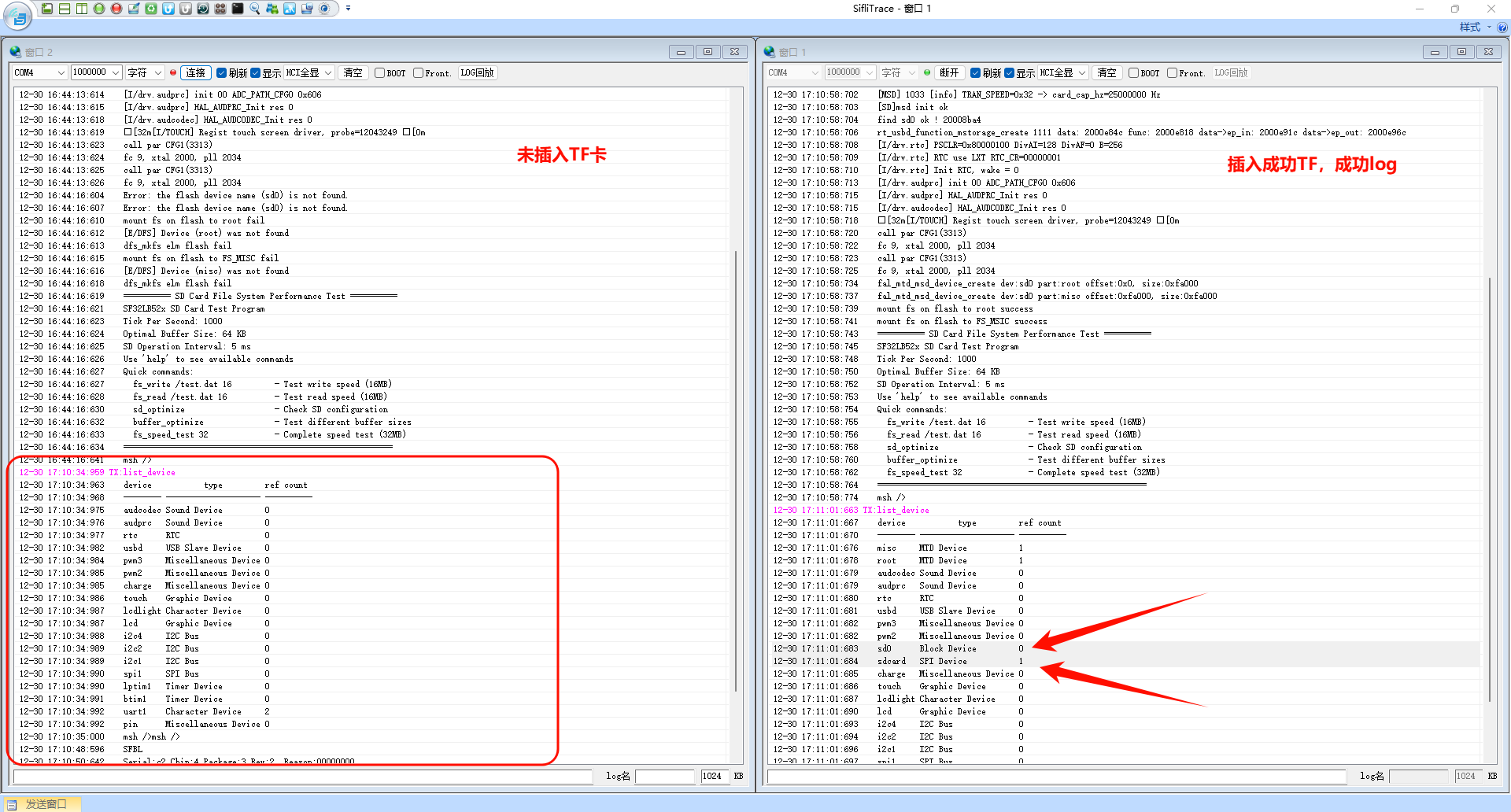Open the COM4 port dropdown in window 2
Image resolution: width=1511 pixels, height=812 pixels.
(x=39, y=73)
